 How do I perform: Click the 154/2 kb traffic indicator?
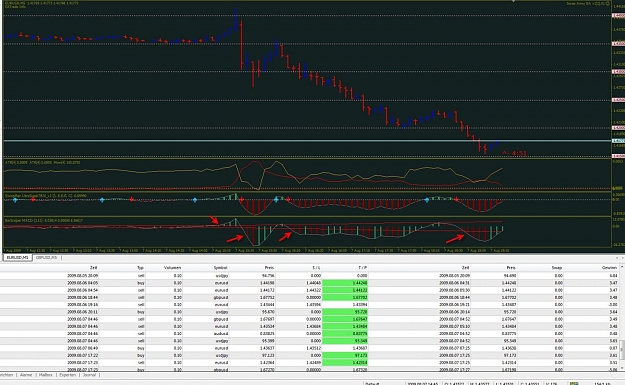coord(602,383)
